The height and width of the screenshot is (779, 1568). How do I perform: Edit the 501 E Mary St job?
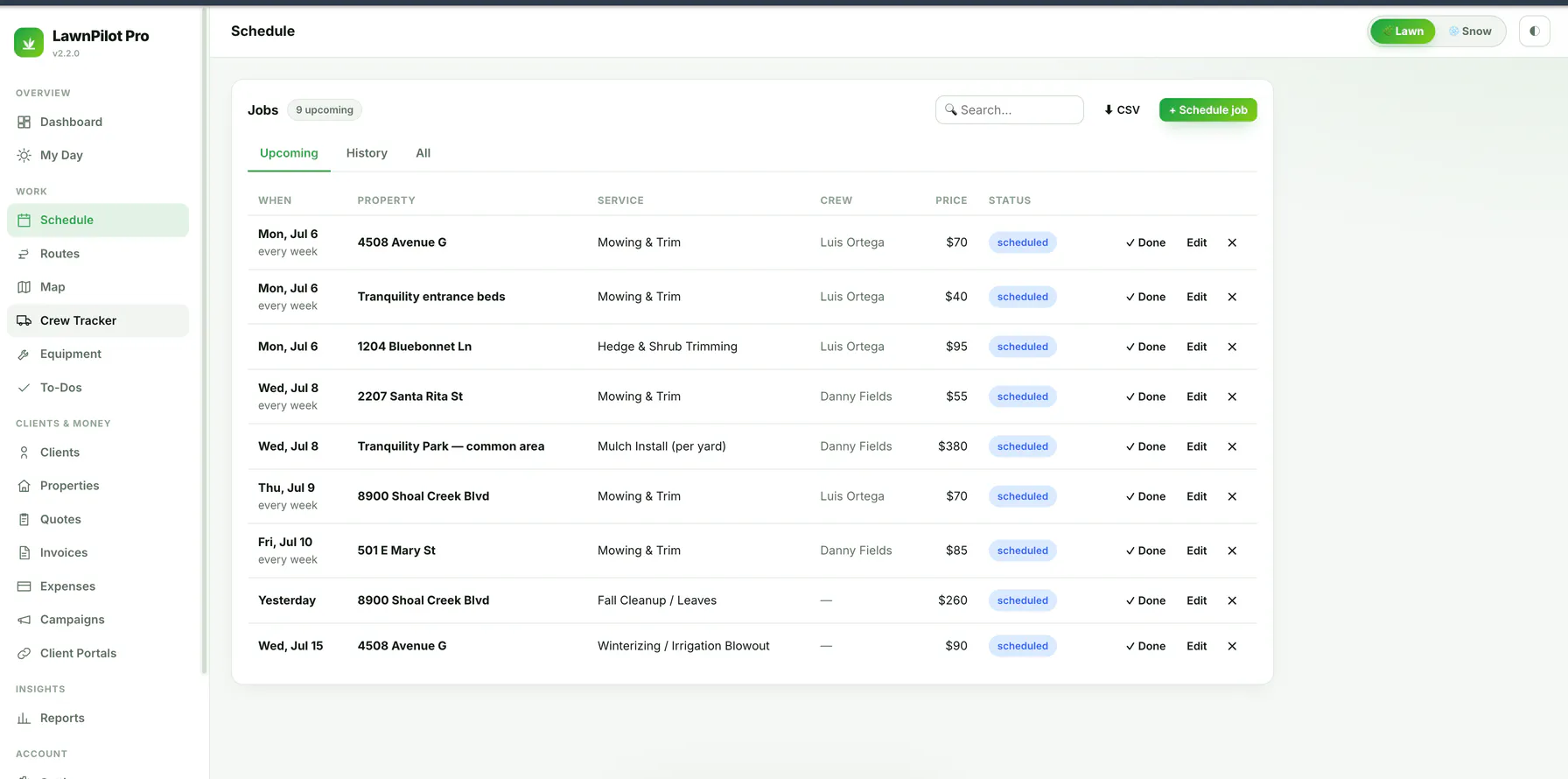pos(1196,551)
